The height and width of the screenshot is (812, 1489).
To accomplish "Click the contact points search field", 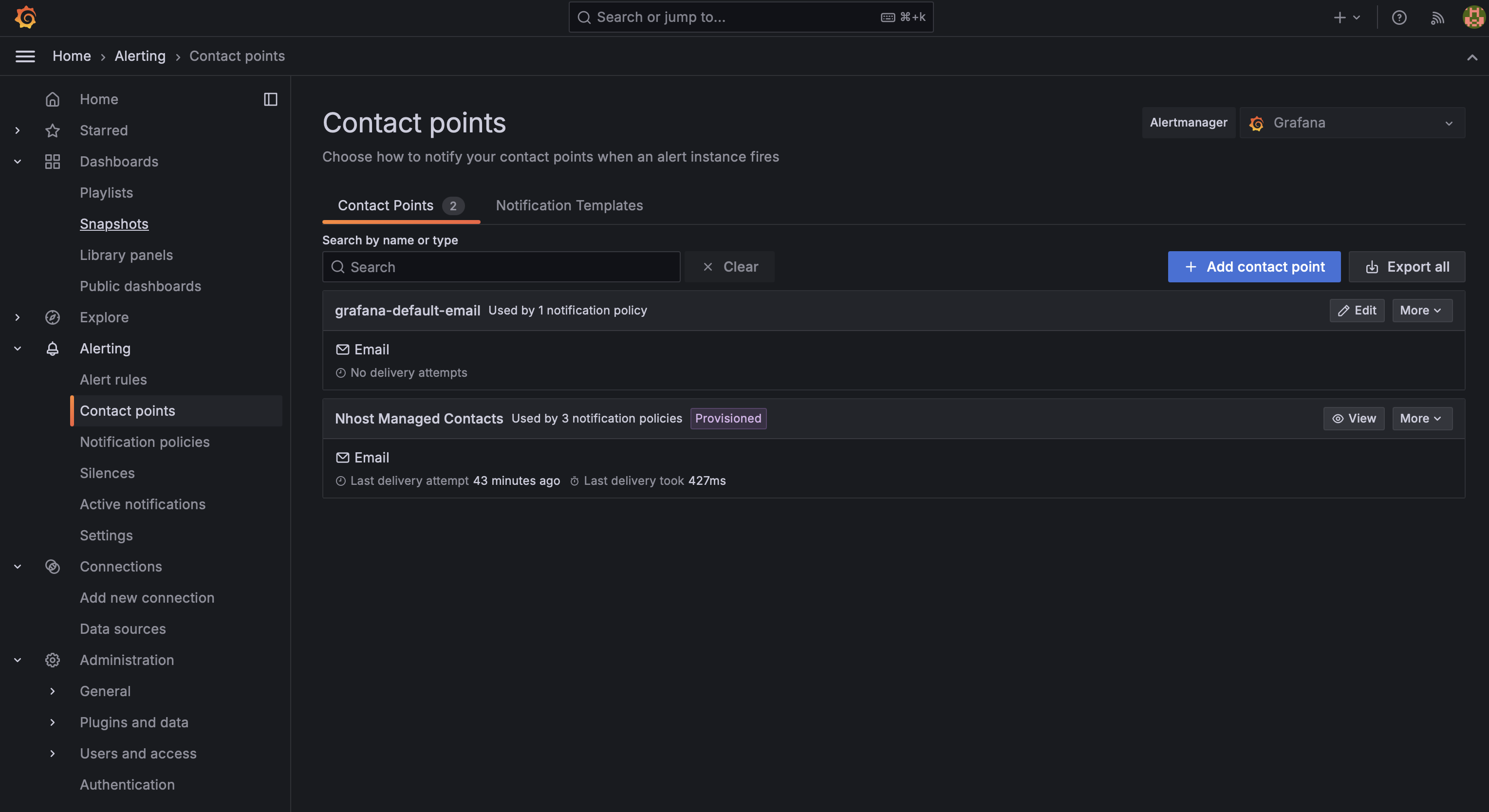I will coord(501,267).
